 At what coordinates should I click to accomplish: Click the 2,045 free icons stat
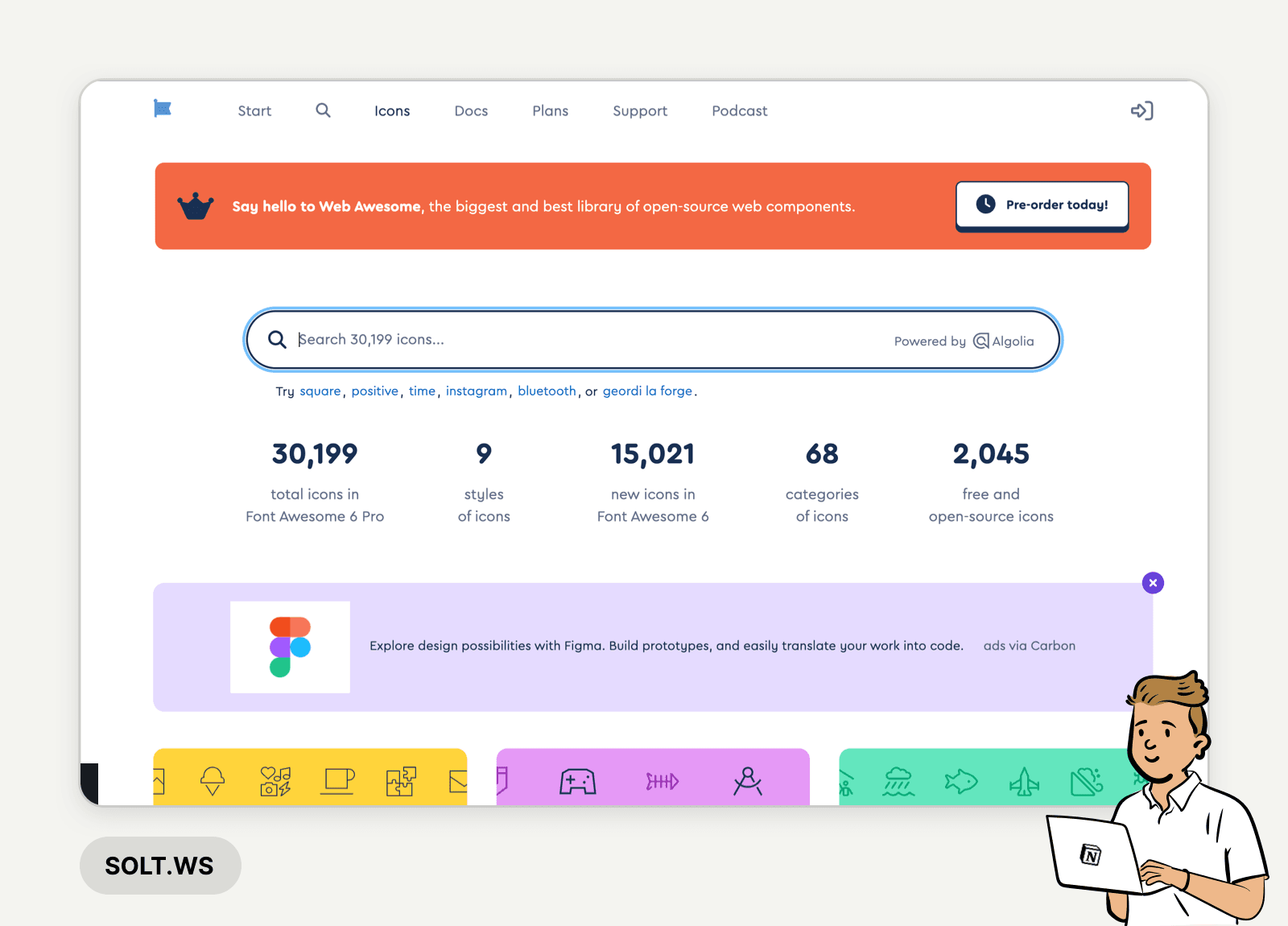pyautogui.click(x=991, y=483)
